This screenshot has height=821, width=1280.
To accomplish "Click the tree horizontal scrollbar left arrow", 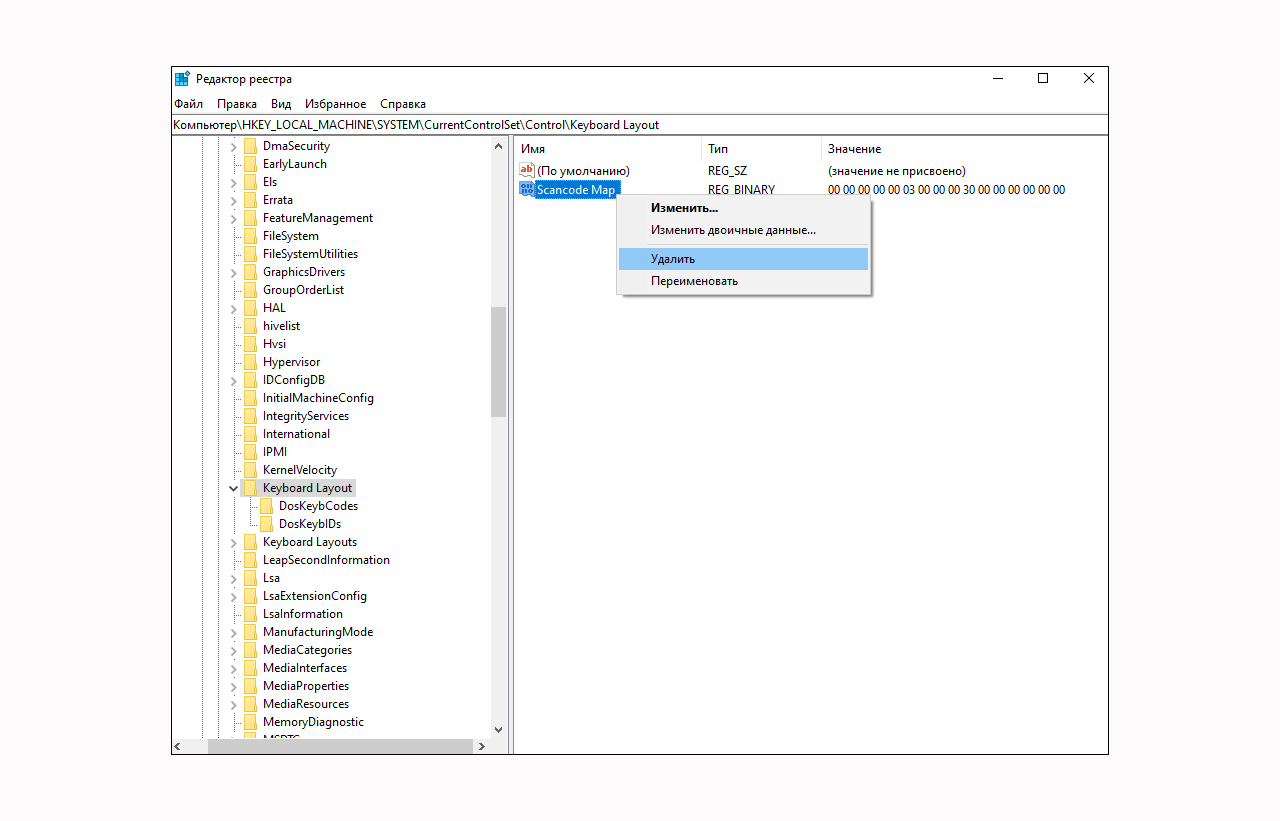I will coord(180,746).
